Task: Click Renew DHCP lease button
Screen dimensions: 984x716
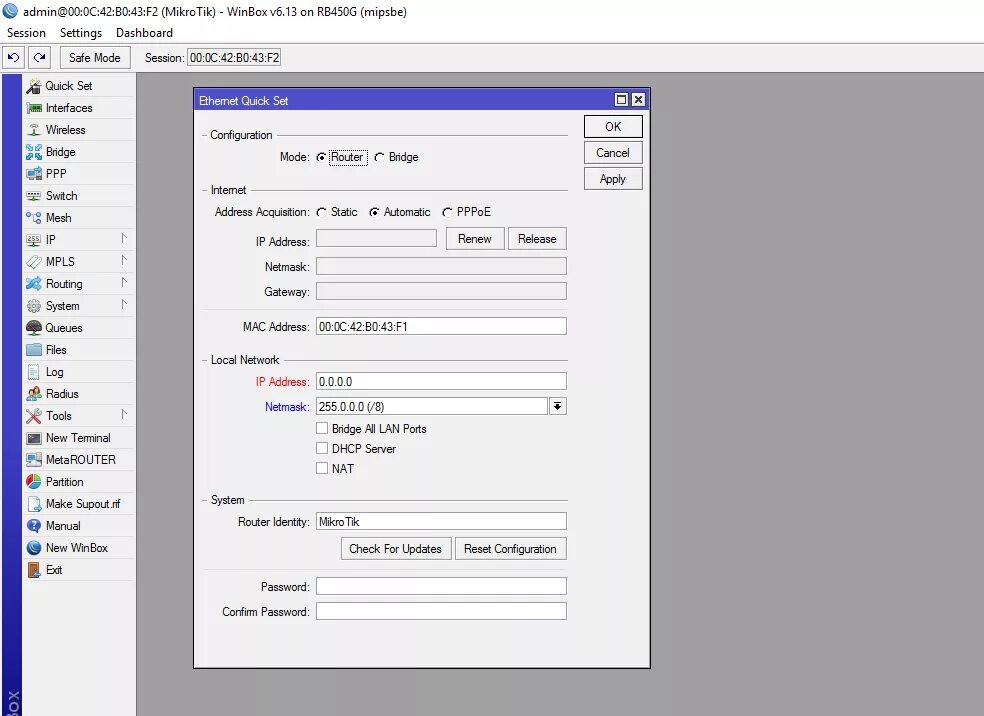Action: point(475,239)
